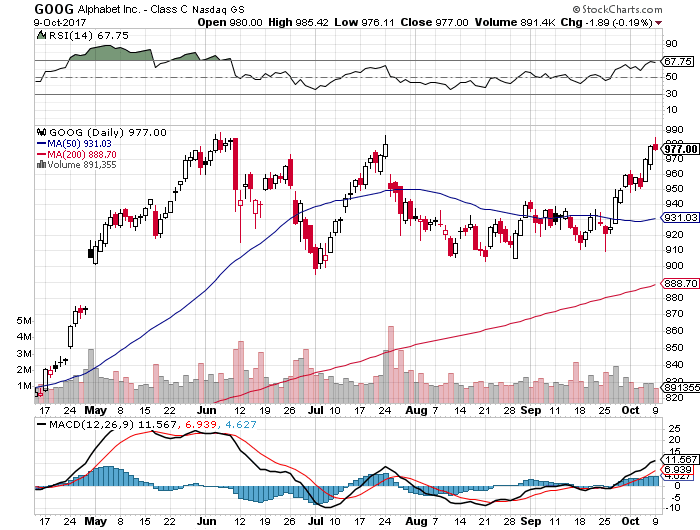Click the Chg -1.89 (-0.19%) value
The width and height of the screenshot is (700, 530).
607,22
